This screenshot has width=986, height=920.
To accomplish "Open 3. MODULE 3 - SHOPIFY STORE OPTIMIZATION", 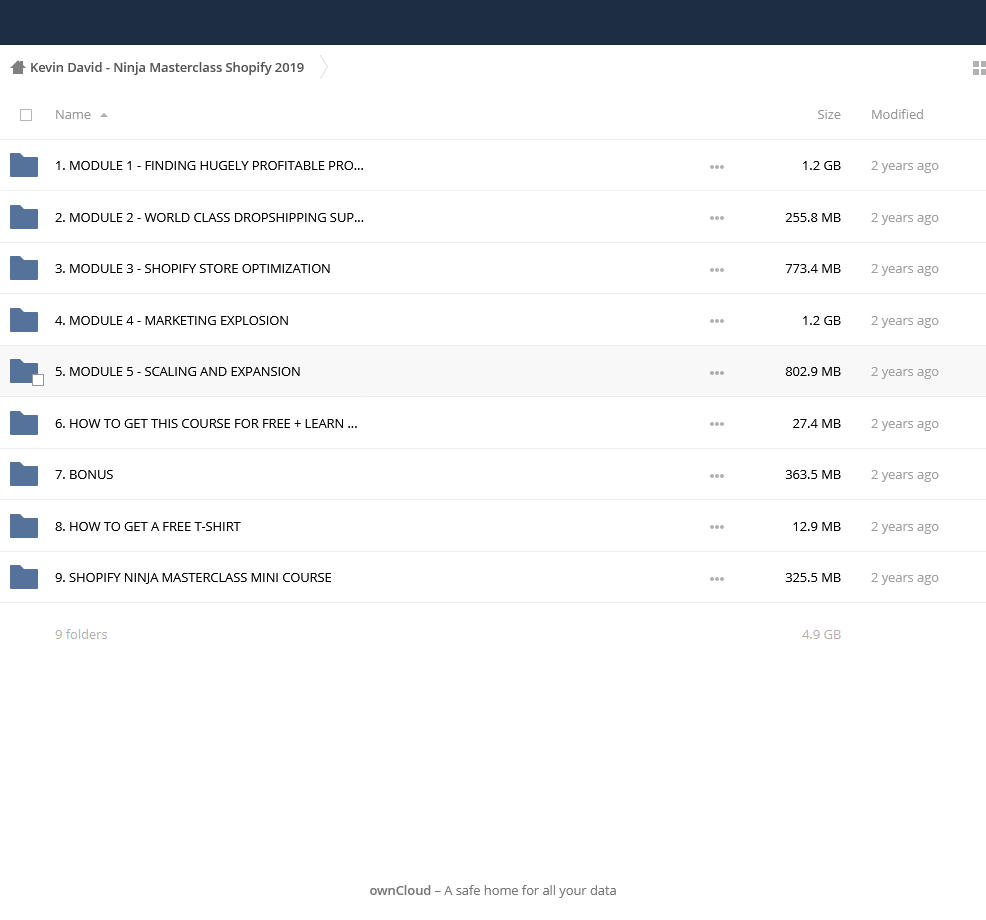I will [192, 269].
